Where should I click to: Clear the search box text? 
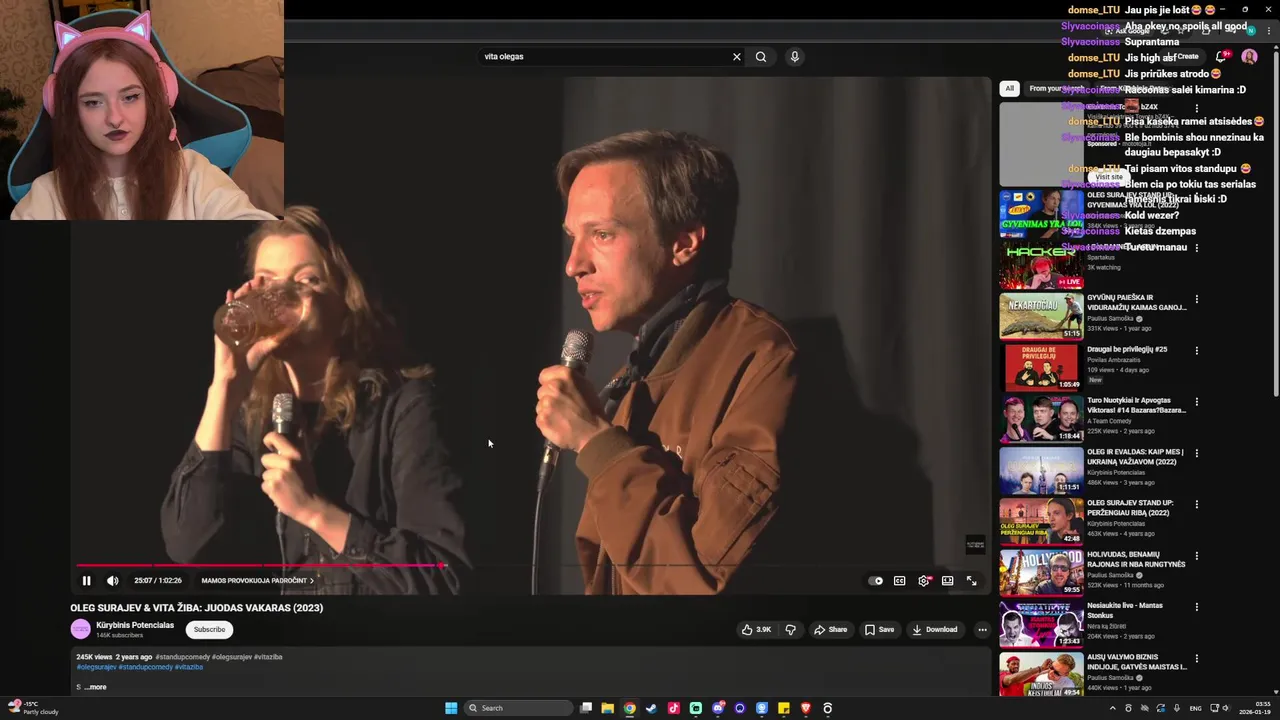(x=737, y=57)
